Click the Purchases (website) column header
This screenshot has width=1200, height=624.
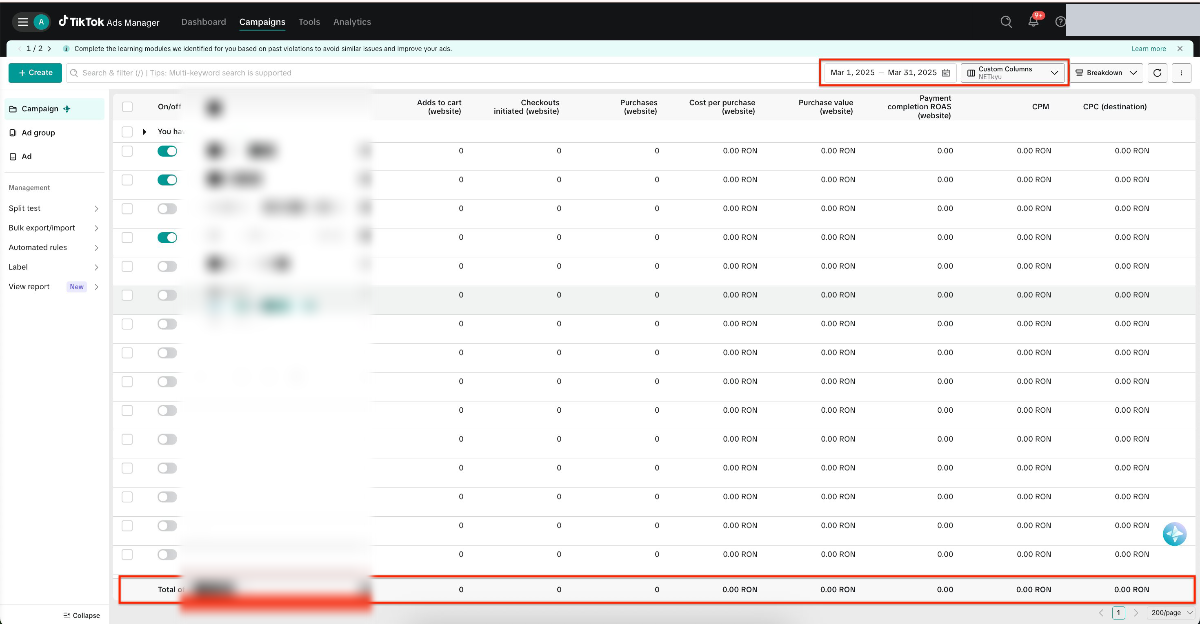point(639,106)
